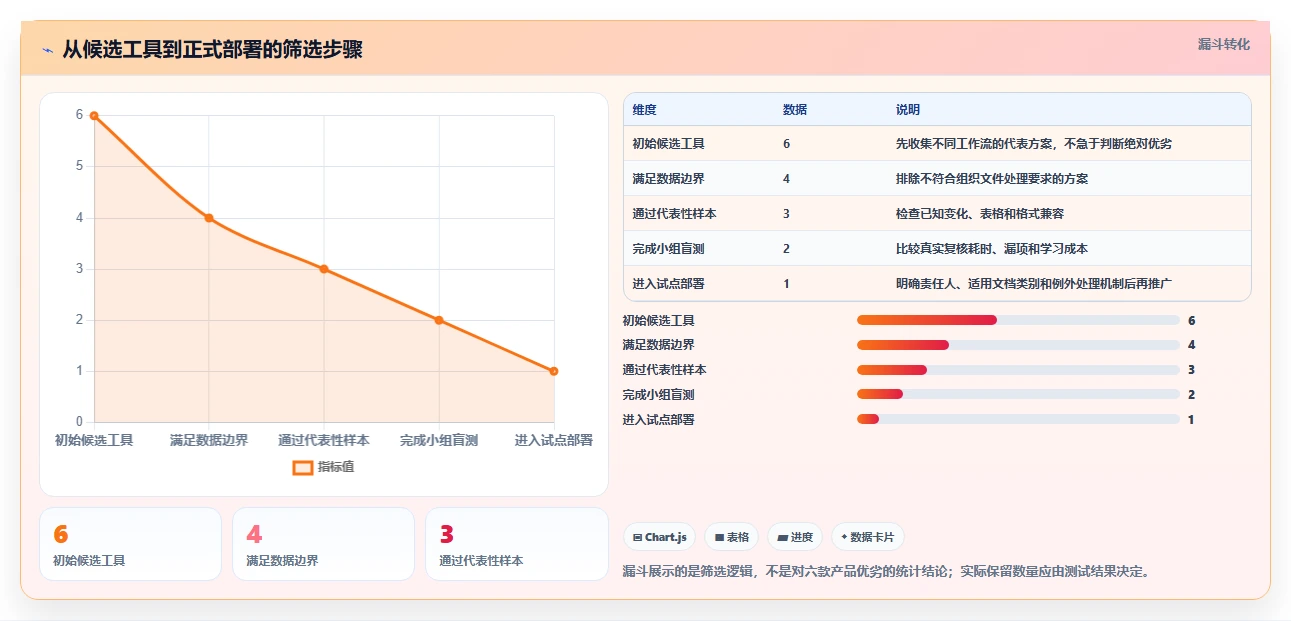The image size is (1291, 621).
Task: Click the chart data point at value 1
Action: (x=554, y=371)
